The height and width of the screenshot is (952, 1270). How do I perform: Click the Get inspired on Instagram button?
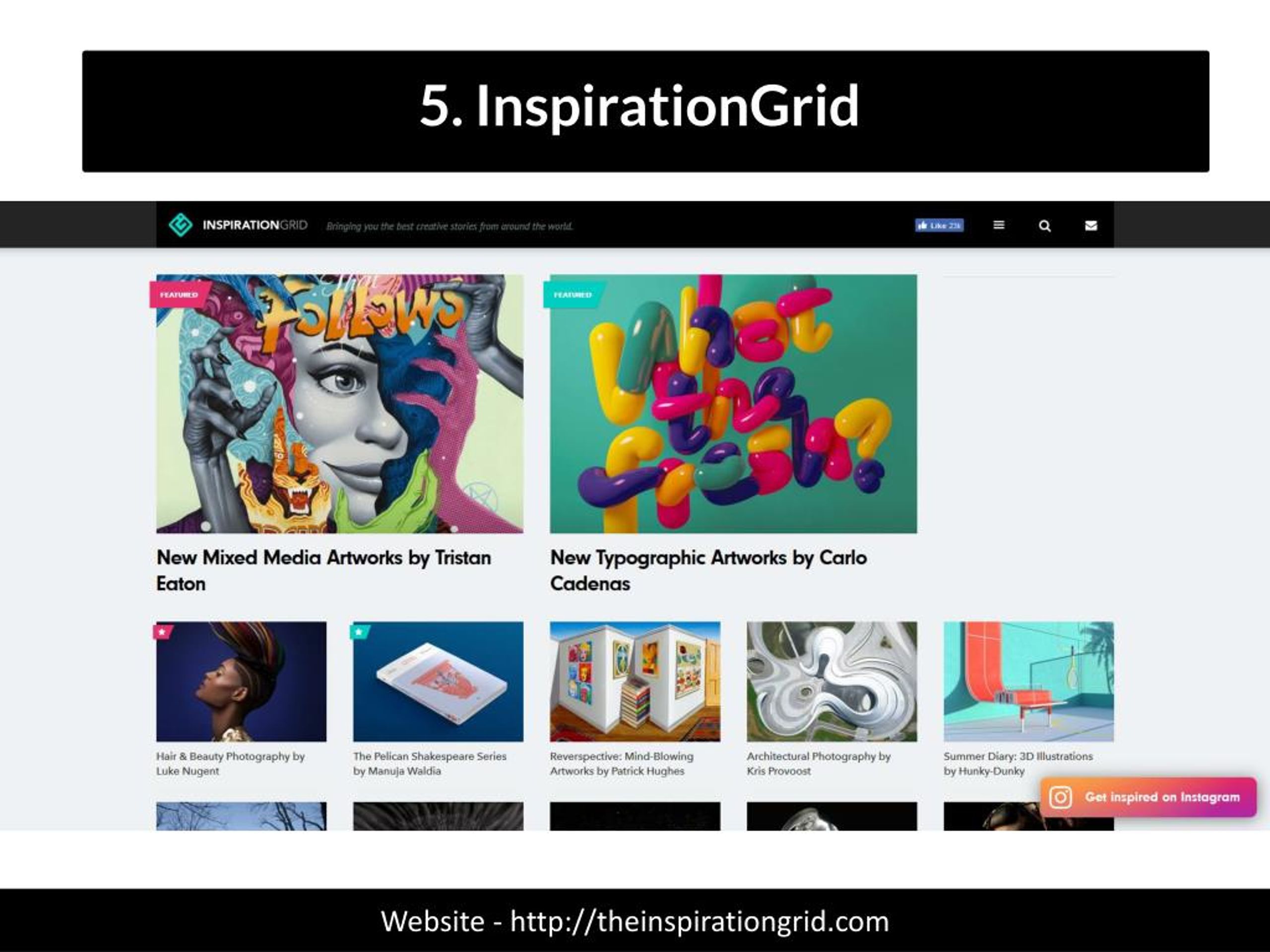tap(1148, 797)
